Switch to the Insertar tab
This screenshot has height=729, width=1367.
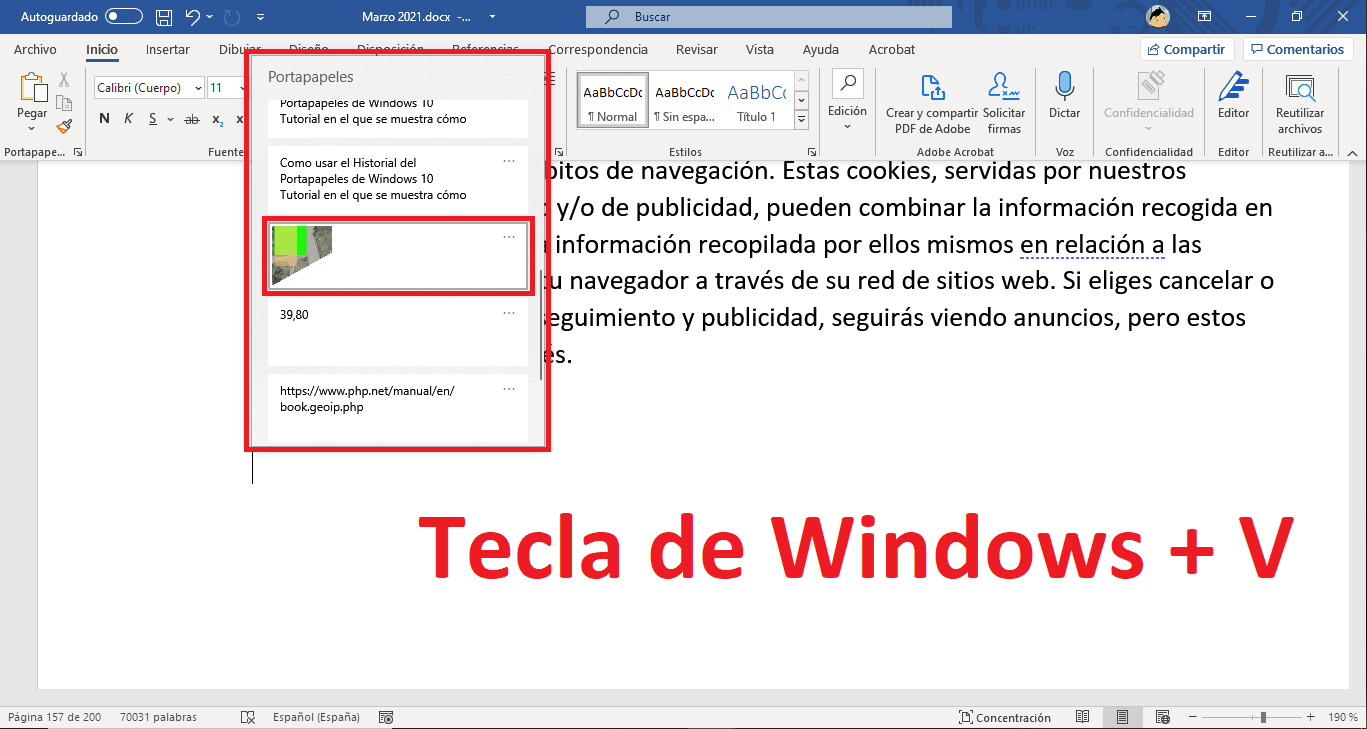(x=168, y=49)
